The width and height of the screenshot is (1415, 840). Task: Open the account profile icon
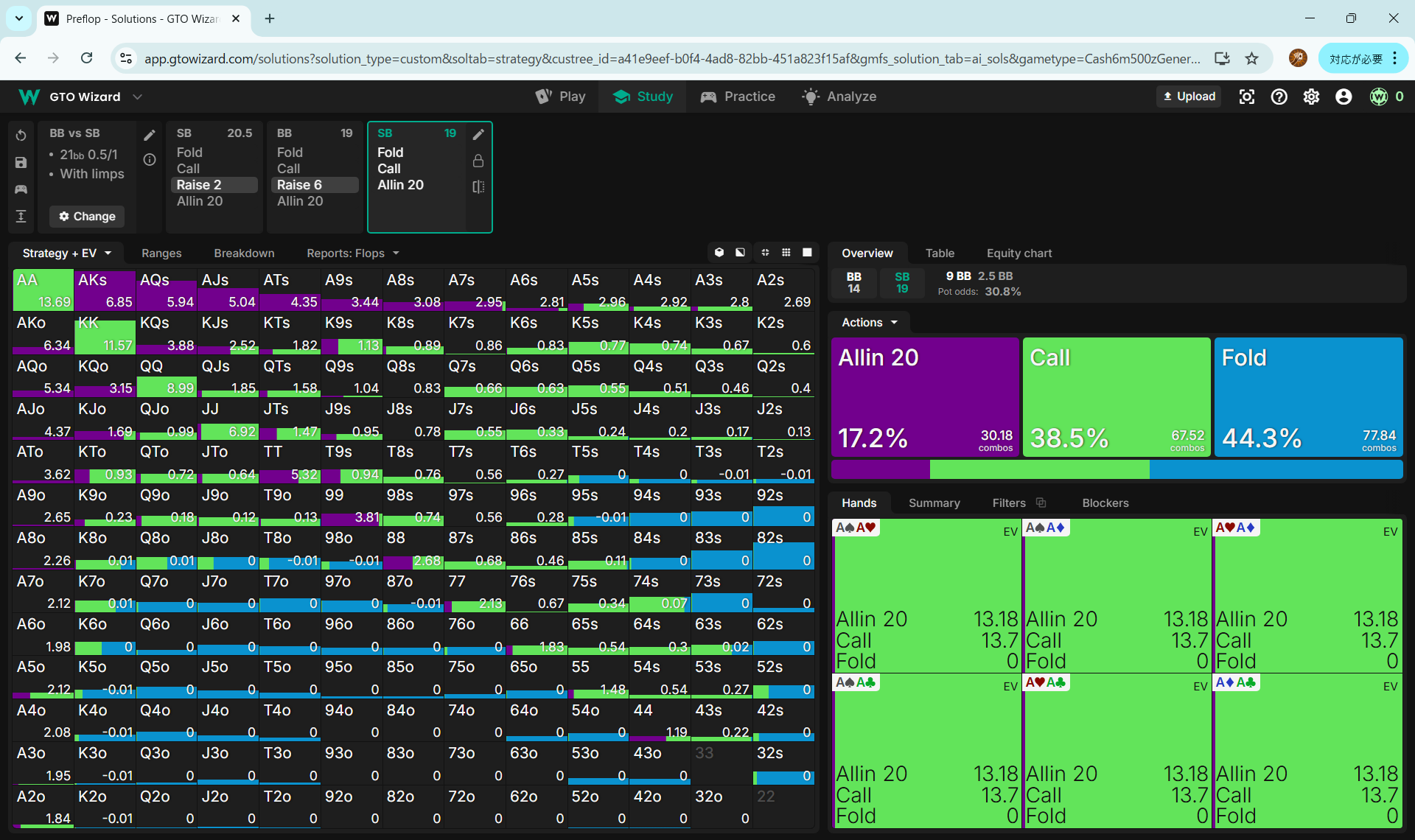coord(1344,97)
